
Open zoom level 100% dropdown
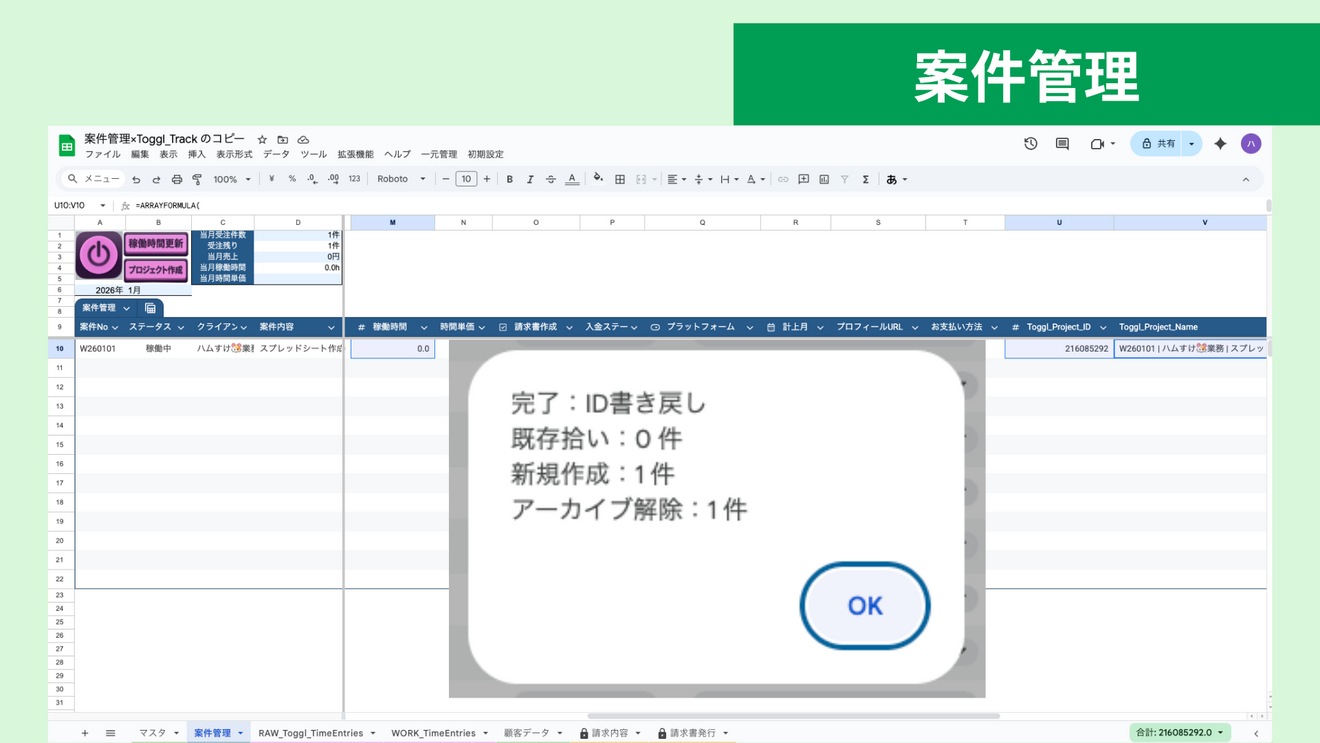[x=232, y=180]
